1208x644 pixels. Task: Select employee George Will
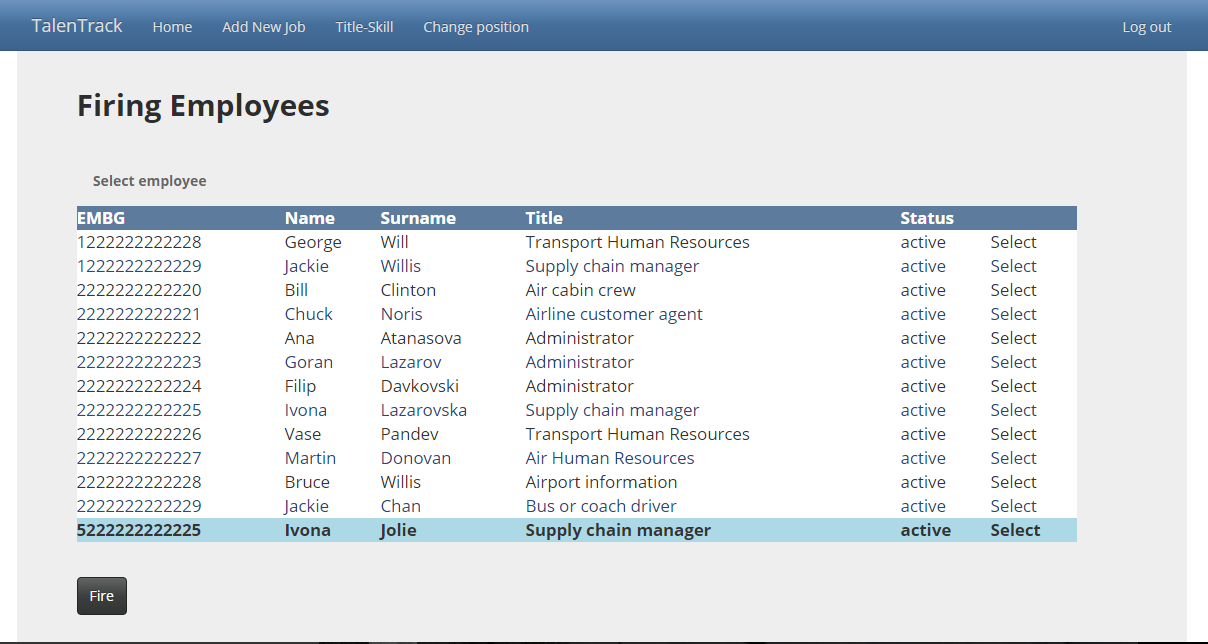1013,242
